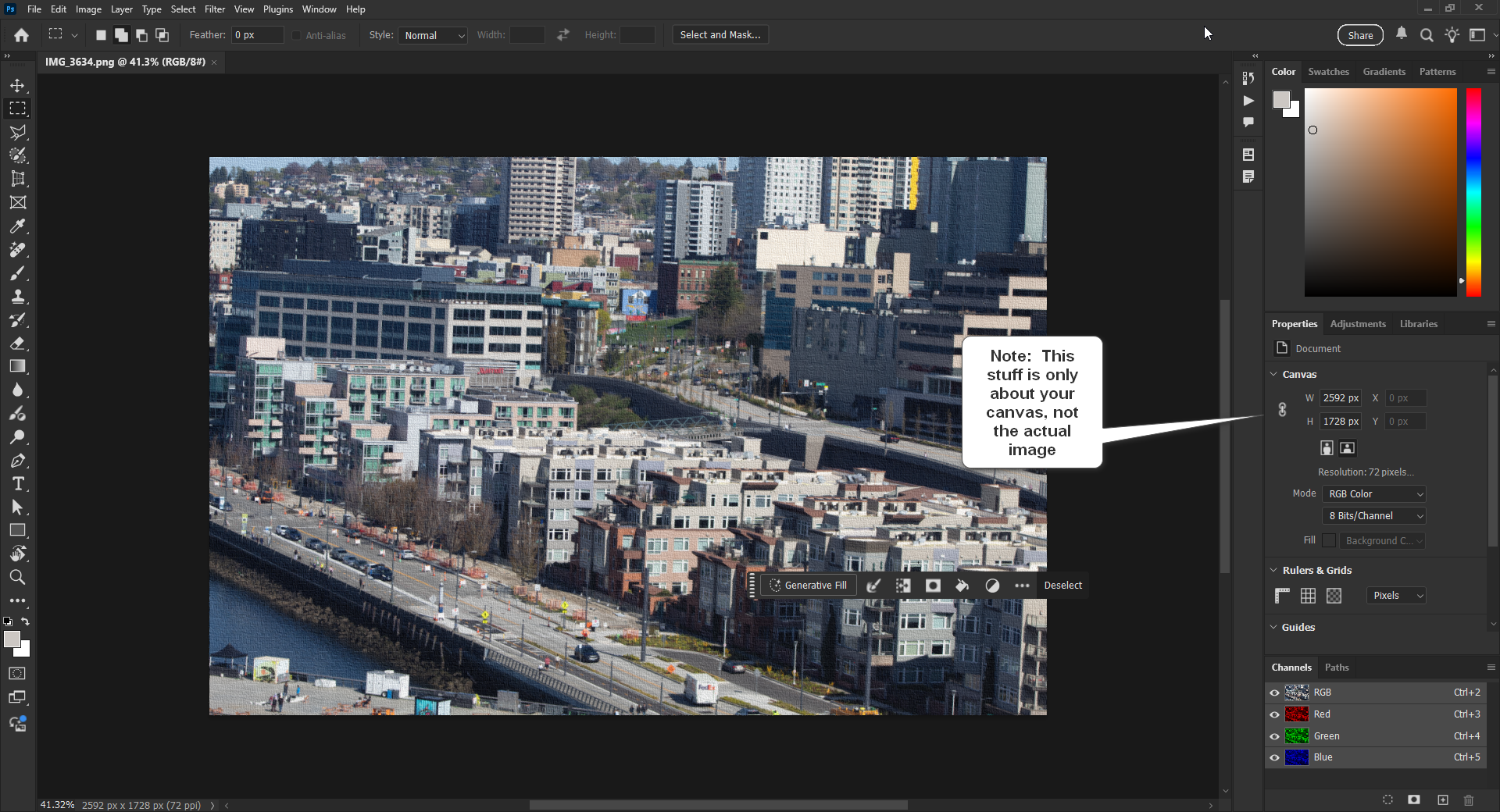Image resolution: width=1500 pixels, height=812 pixels.
Task: Open the blend mode Style dropdown
Action: 432,35
